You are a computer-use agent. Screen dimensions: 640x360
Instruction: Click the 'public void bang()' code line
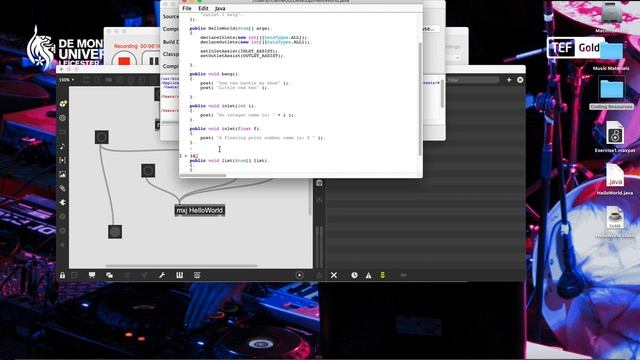[214, 74]
